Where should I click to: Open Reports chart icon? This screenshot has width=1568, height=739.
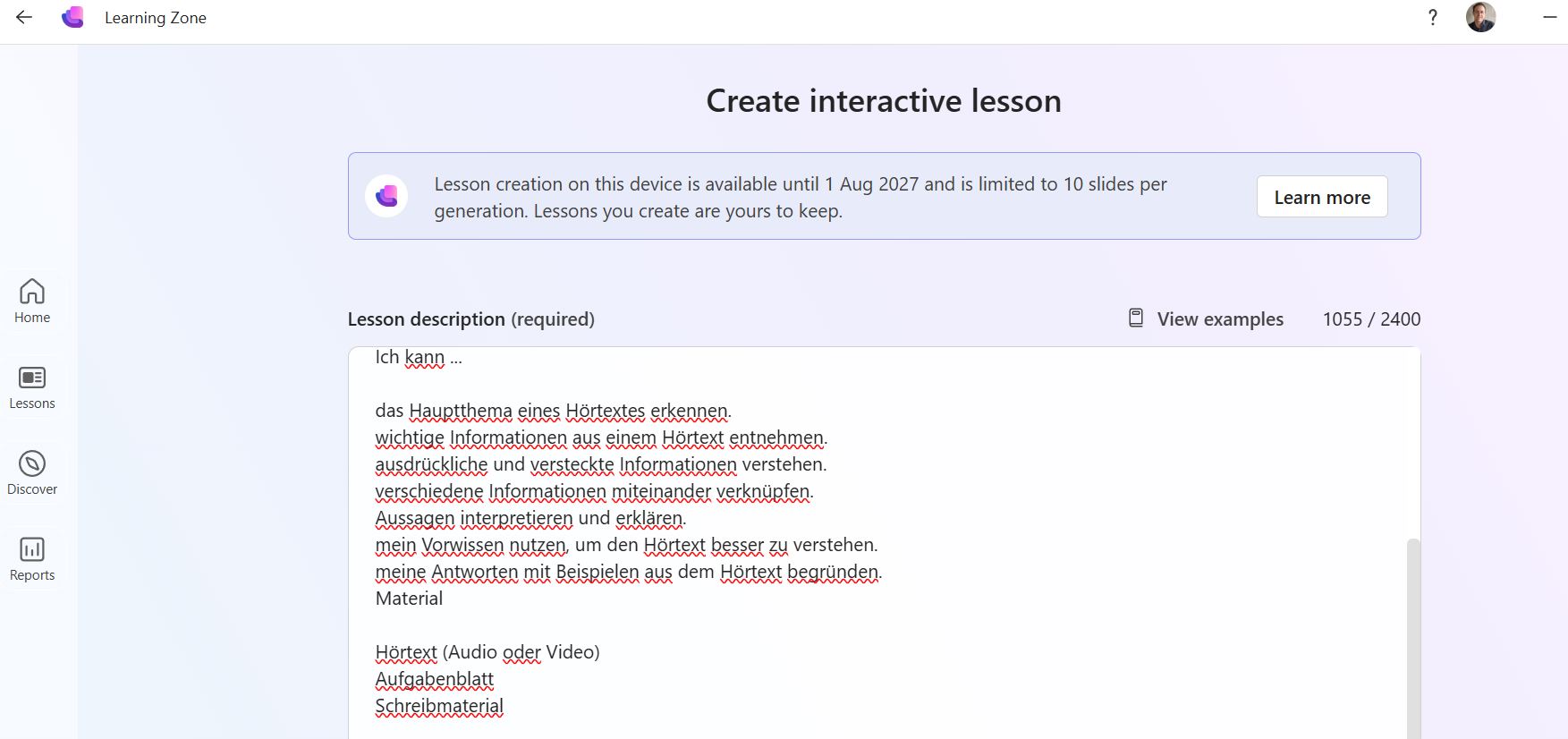(32, 549)
